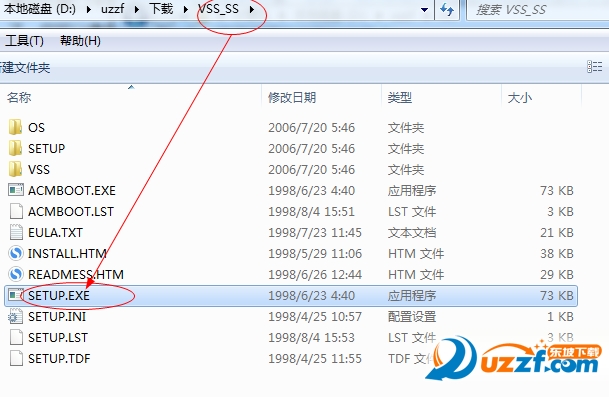Viewport: 609px width, 397px height.
Task: Click the SETUP.EXE application icon
Action: coord(16,295)
